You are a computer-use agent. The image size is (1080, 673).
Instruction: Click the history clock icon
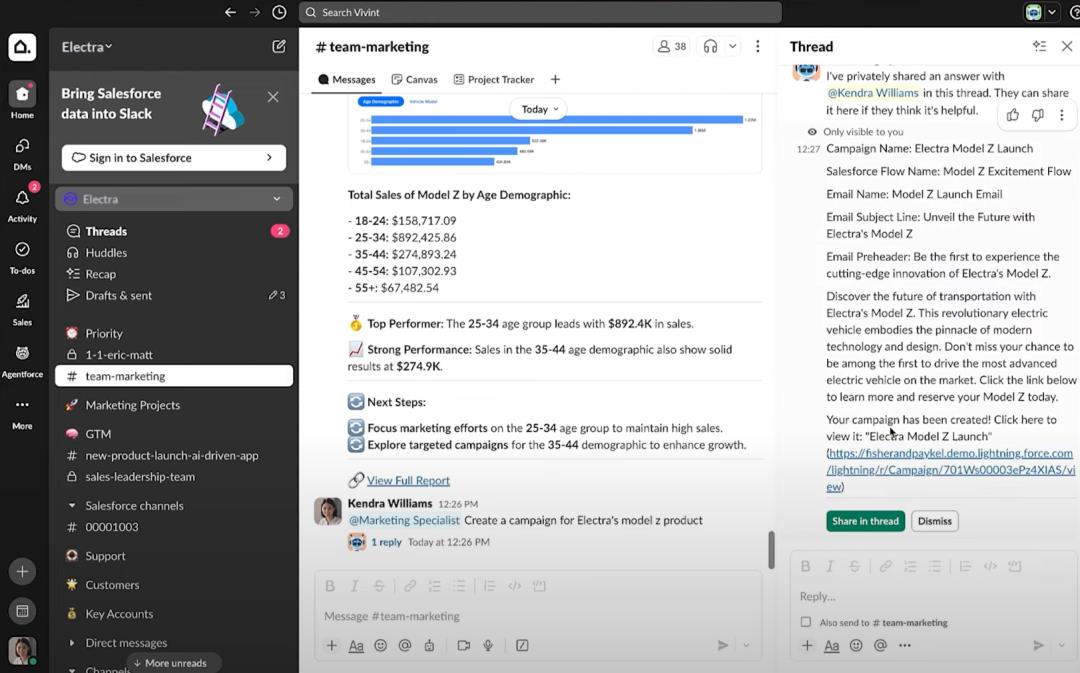(x=279, y=12)
